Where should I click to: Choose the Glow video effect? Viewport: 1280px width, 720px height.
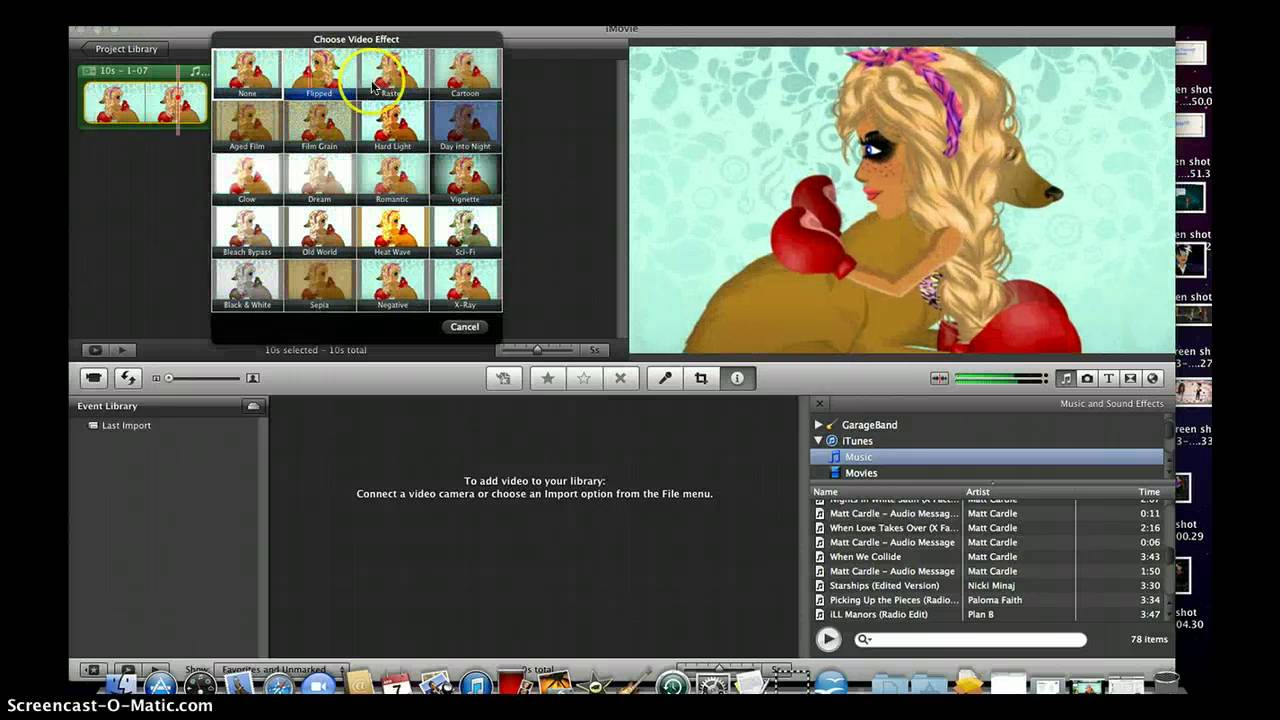pyautogui.click(x=247, y=180)
